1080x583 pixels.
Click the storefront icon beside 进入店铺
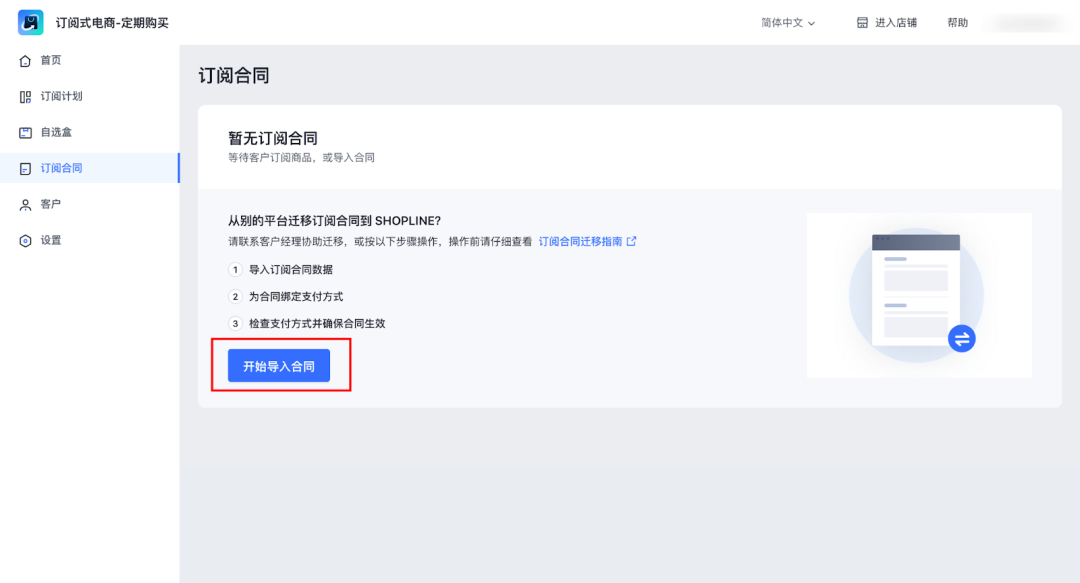tap(862, 23)
